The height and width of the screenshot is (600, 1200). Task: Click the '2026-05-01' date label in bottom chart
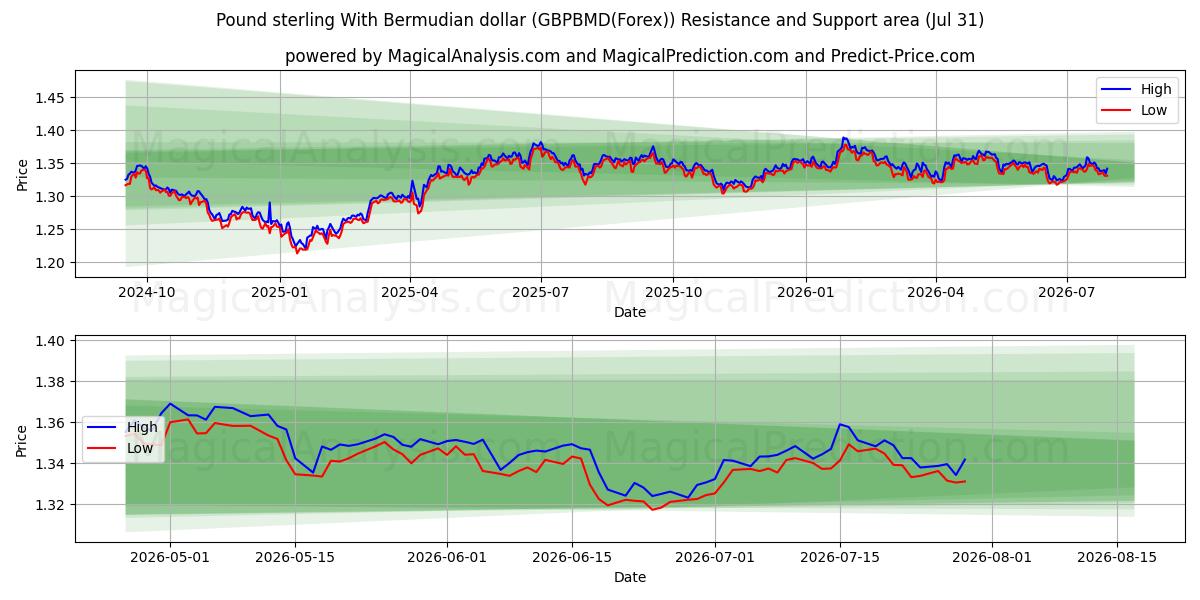[x=169, y=558]
